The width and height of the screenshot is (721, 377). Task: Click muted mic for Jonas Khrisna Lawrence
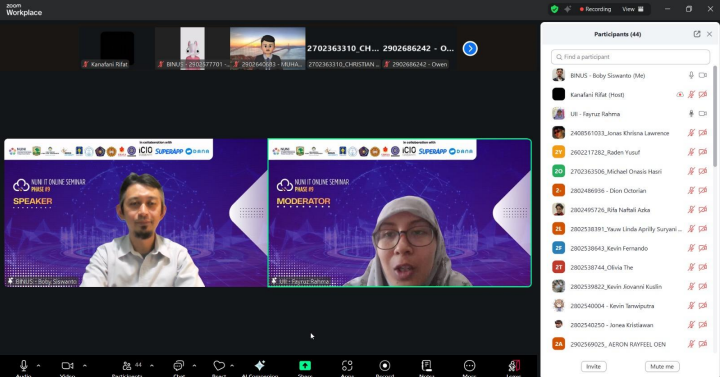(x=691, y=133)
